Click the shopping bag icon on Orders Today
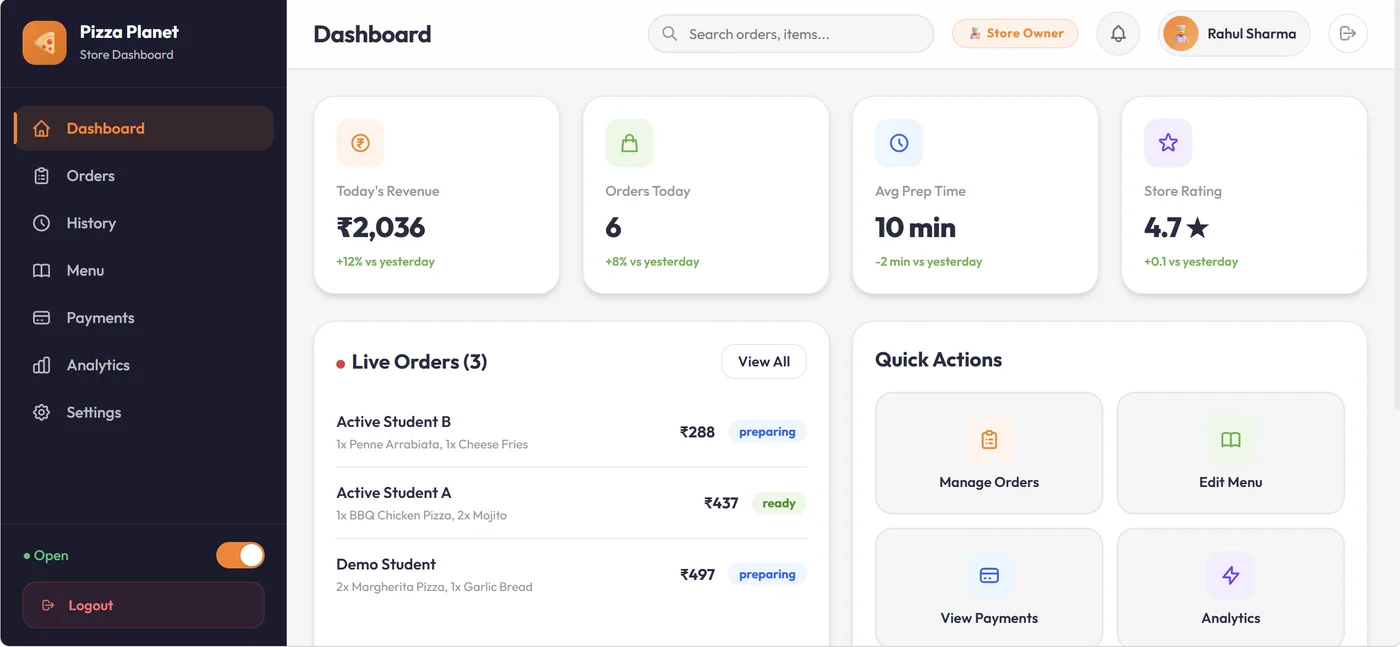This screenshot has height=647, width=1400. (x=629, y=143)
